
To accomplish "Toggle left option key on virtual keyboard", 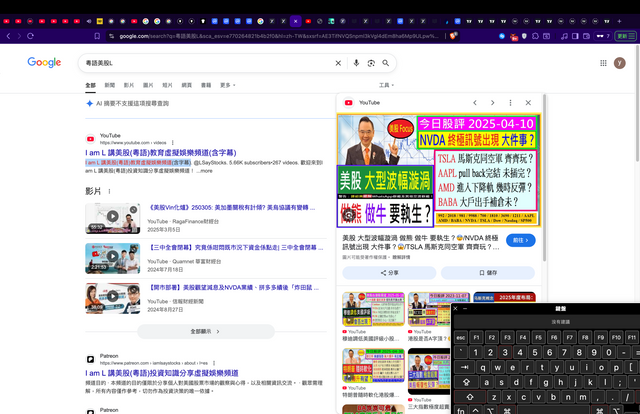I will [x=490, y=410].
